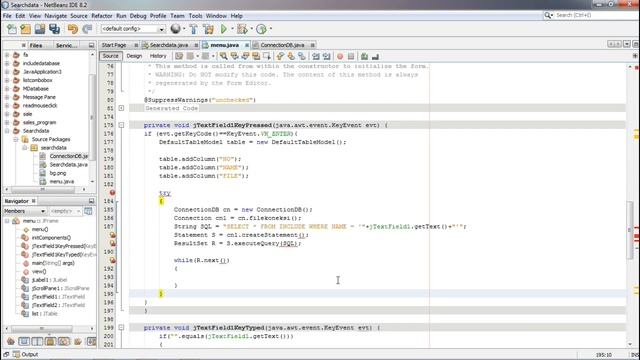Click the Build Project hammer icon

(193, 29)
